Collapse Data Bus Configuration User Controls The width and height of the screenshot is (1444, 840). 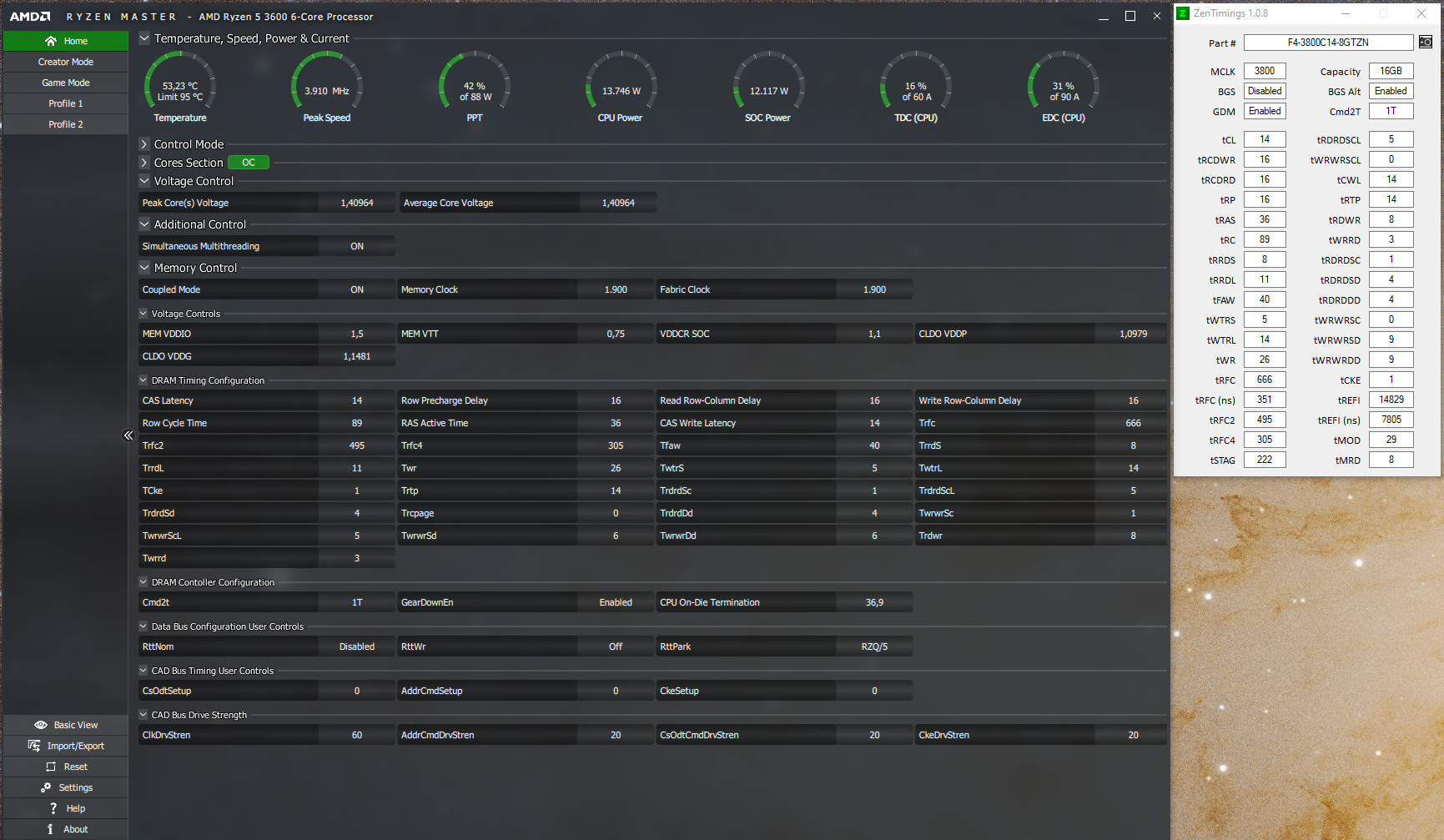143,626
